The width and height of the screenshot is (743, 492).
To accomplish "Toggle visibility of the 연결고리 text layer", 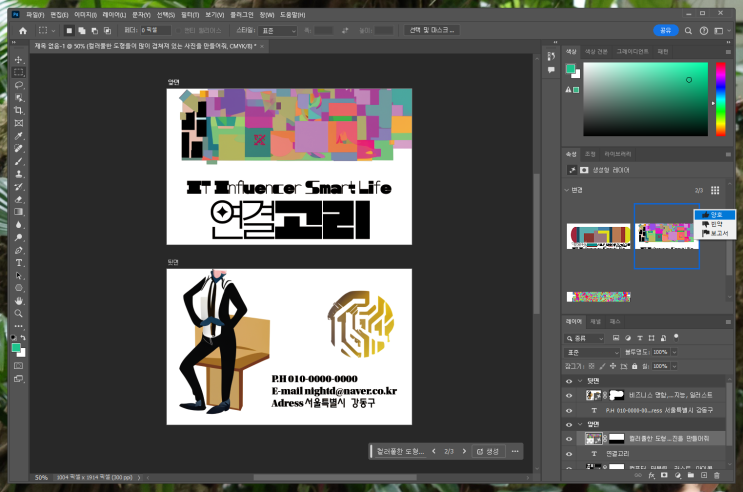I will click(x=569, y=453).
